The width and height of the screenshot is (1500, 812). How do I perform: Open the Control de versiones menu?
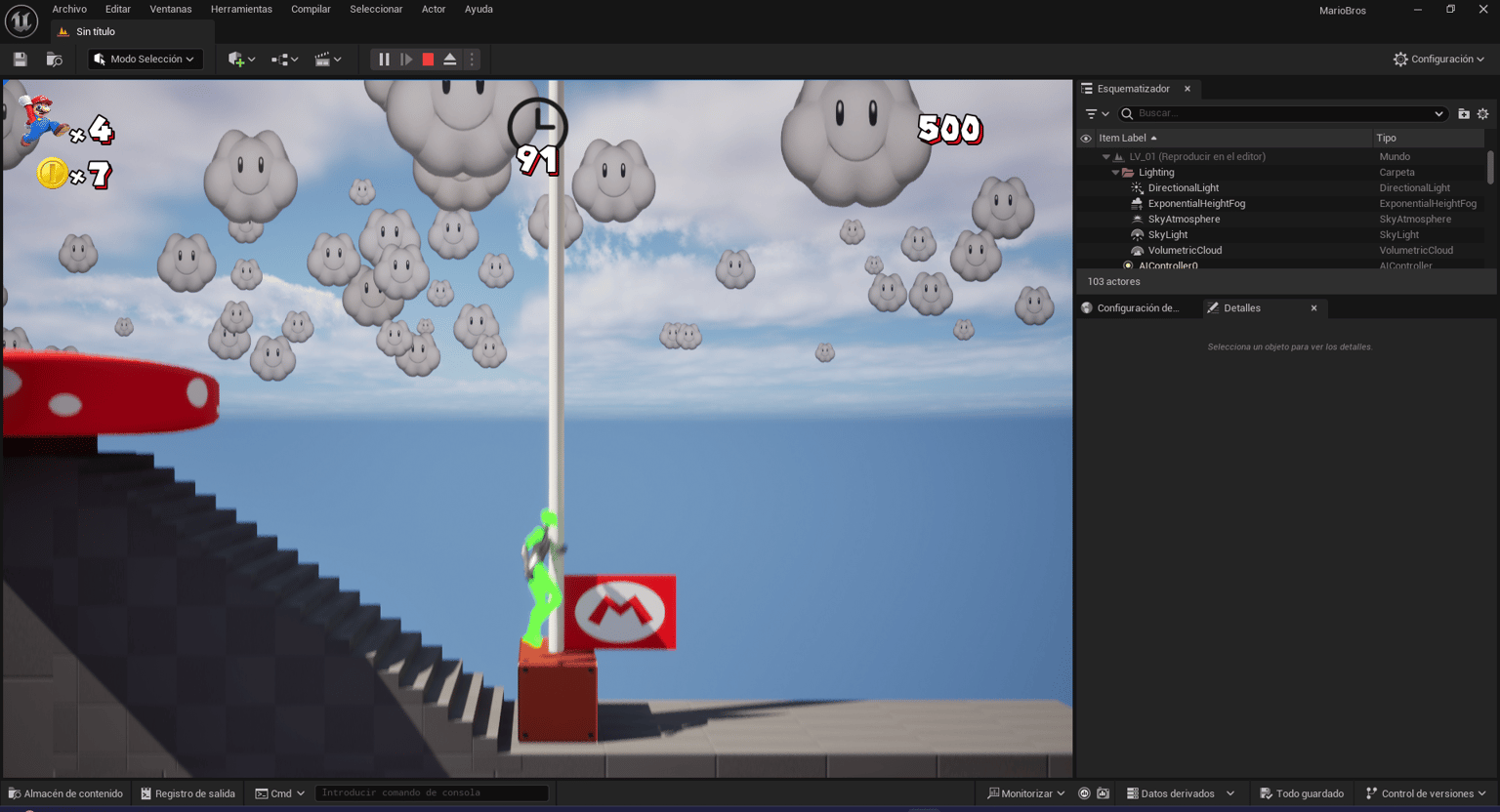tap(1426, 793)
